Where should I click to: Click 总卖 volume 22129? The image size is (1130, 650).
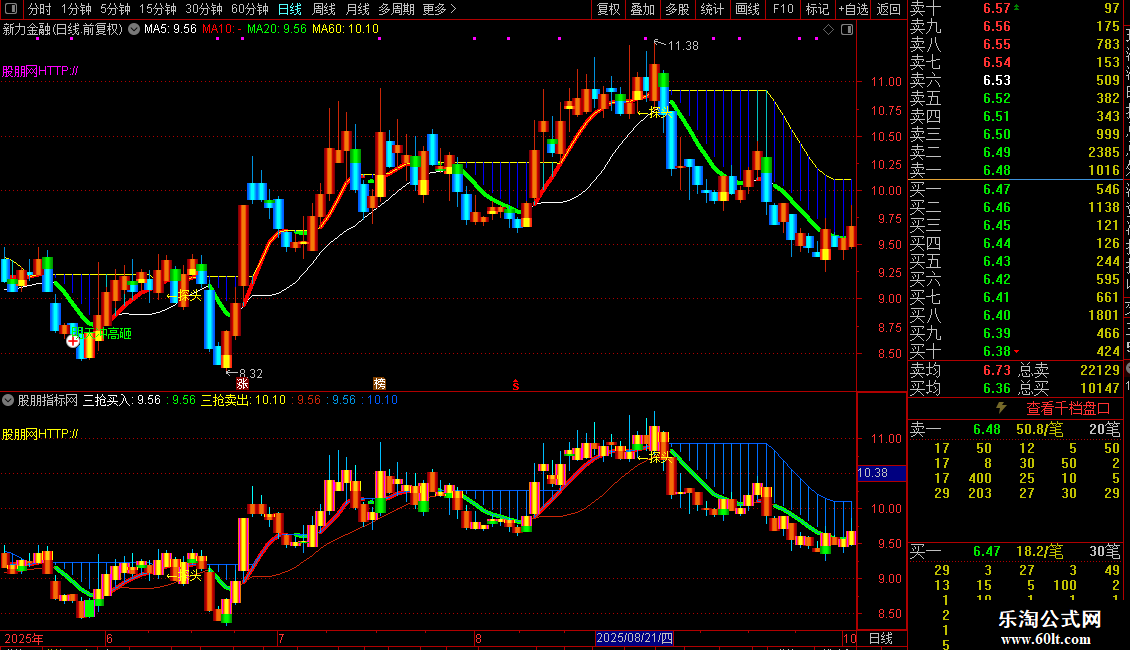tap(1100, 370)
